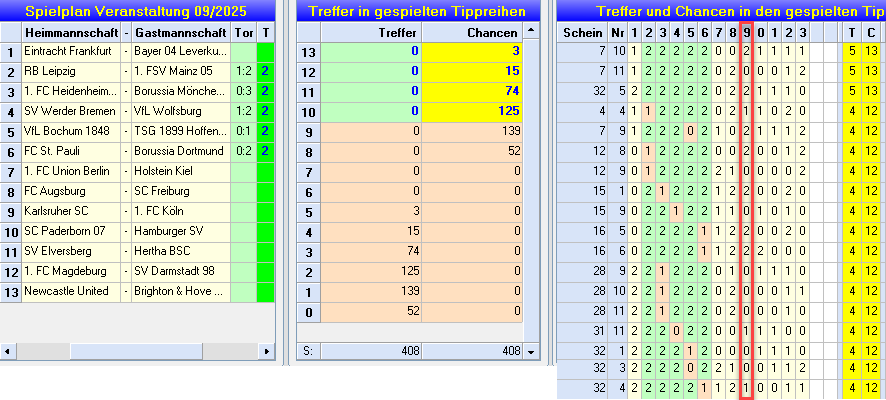This screenshot has width=886, height=400.
Task: Click the Treffer column header
Action: (x=371, y=33)
